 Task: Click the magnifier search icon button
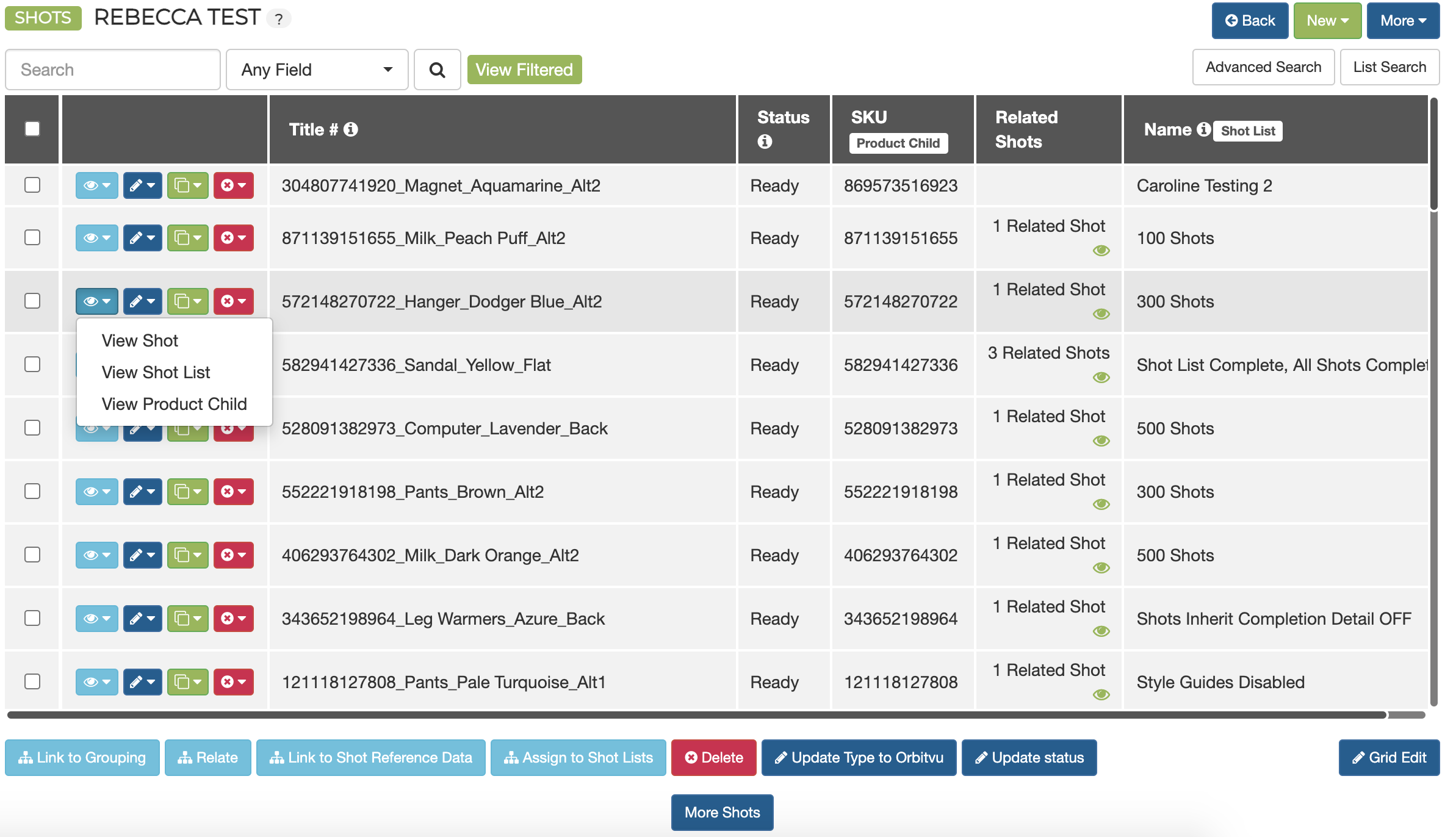tap(437, 70)
